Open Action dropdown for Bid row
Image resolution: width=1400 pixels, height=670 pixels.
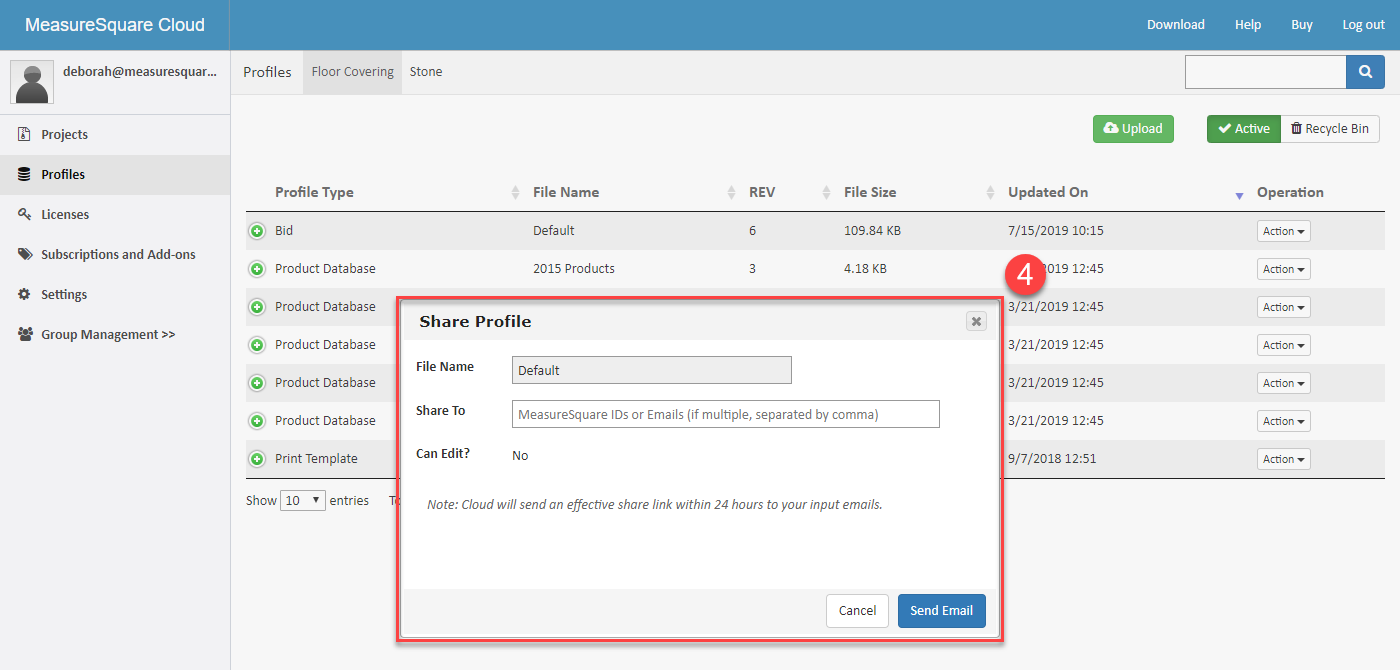pyautogui.click(x=1284, y=231)
